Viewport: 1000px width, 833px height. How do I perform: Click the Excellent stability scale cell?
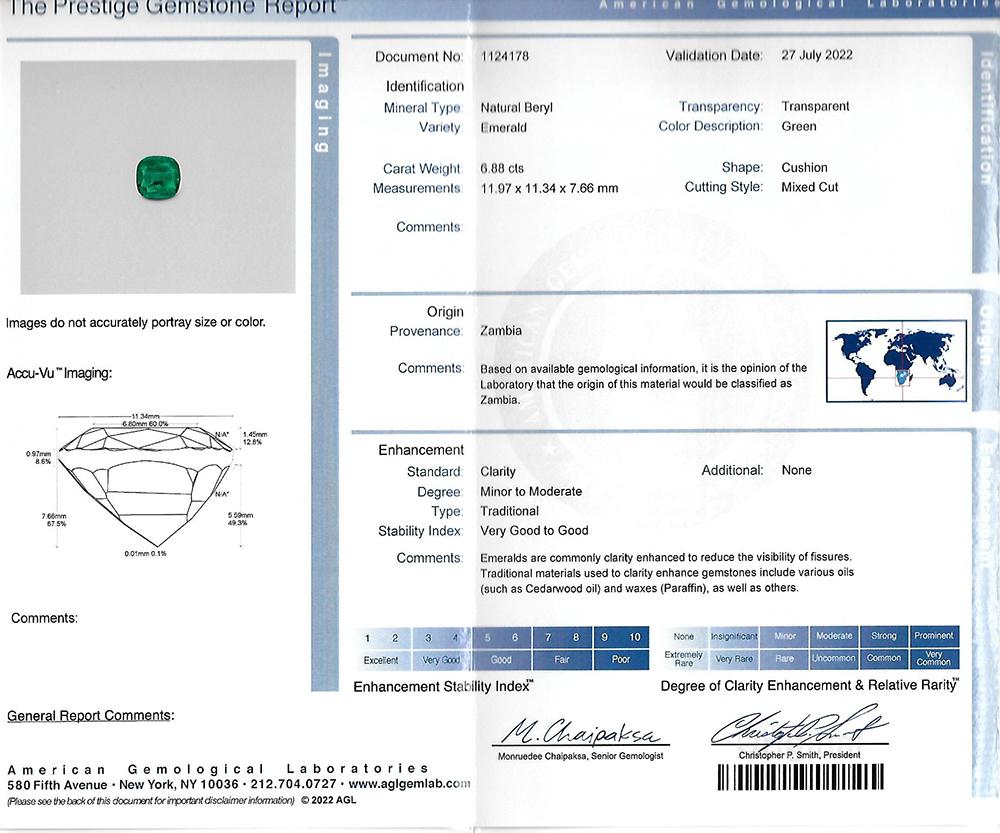(381, 660)
